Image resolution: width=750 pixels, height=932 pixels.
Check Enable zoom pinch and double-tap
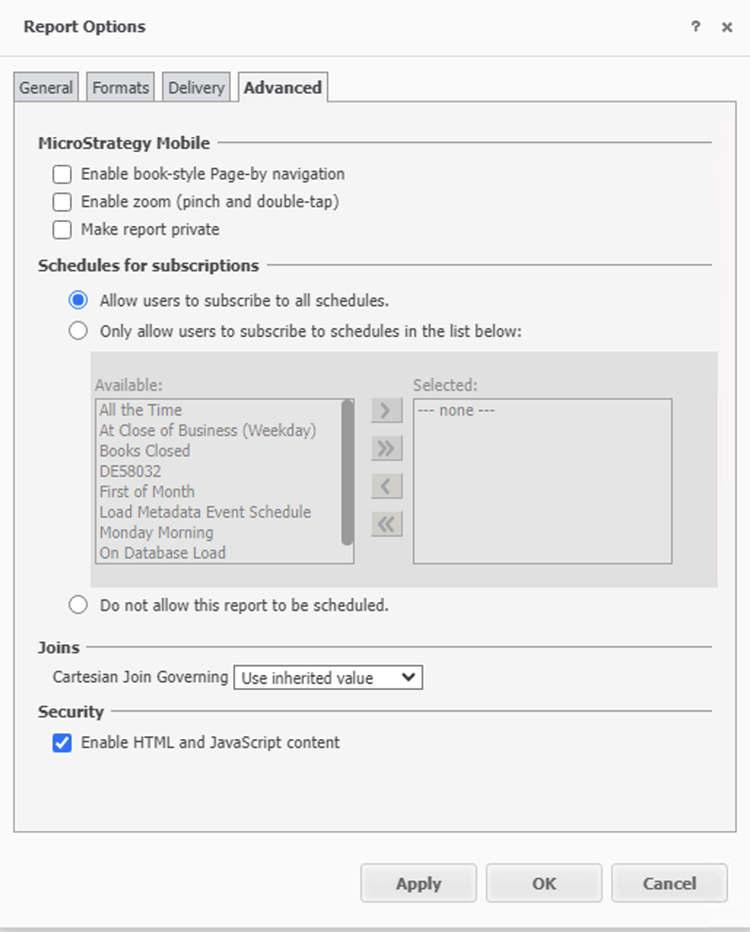pos(62,202)
